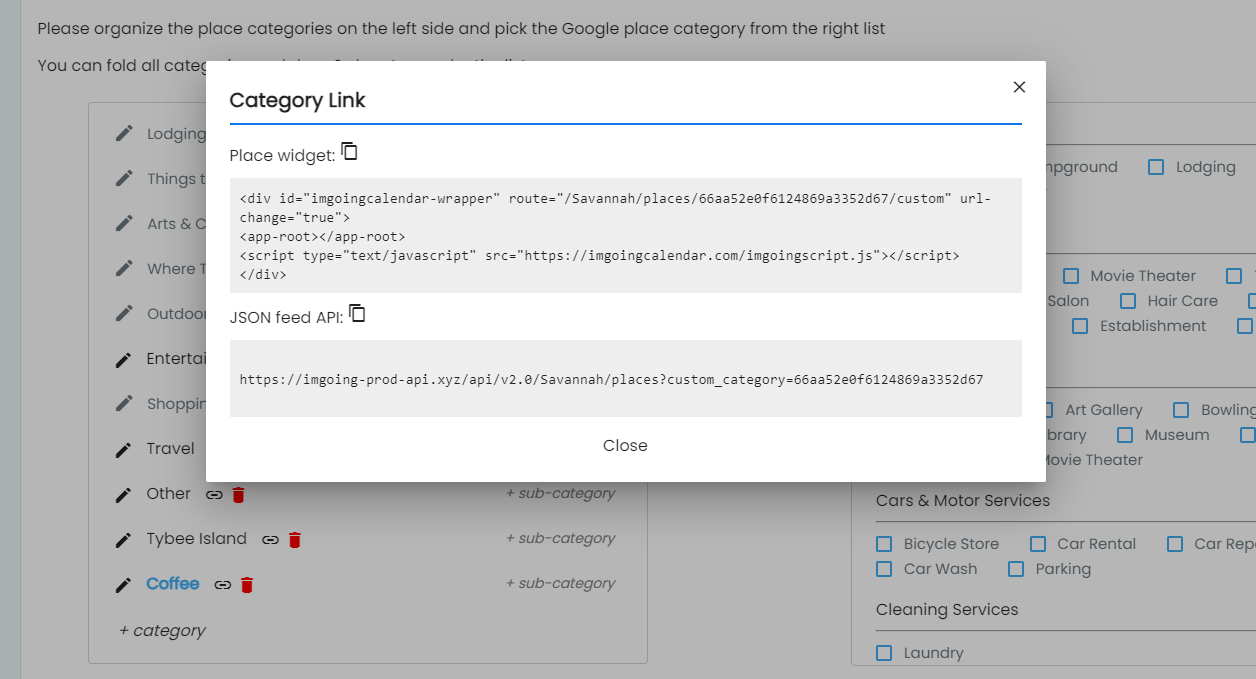
Task: Edit the Things category pencil icon
Action: pyautogui.click(x=124, y=178)
